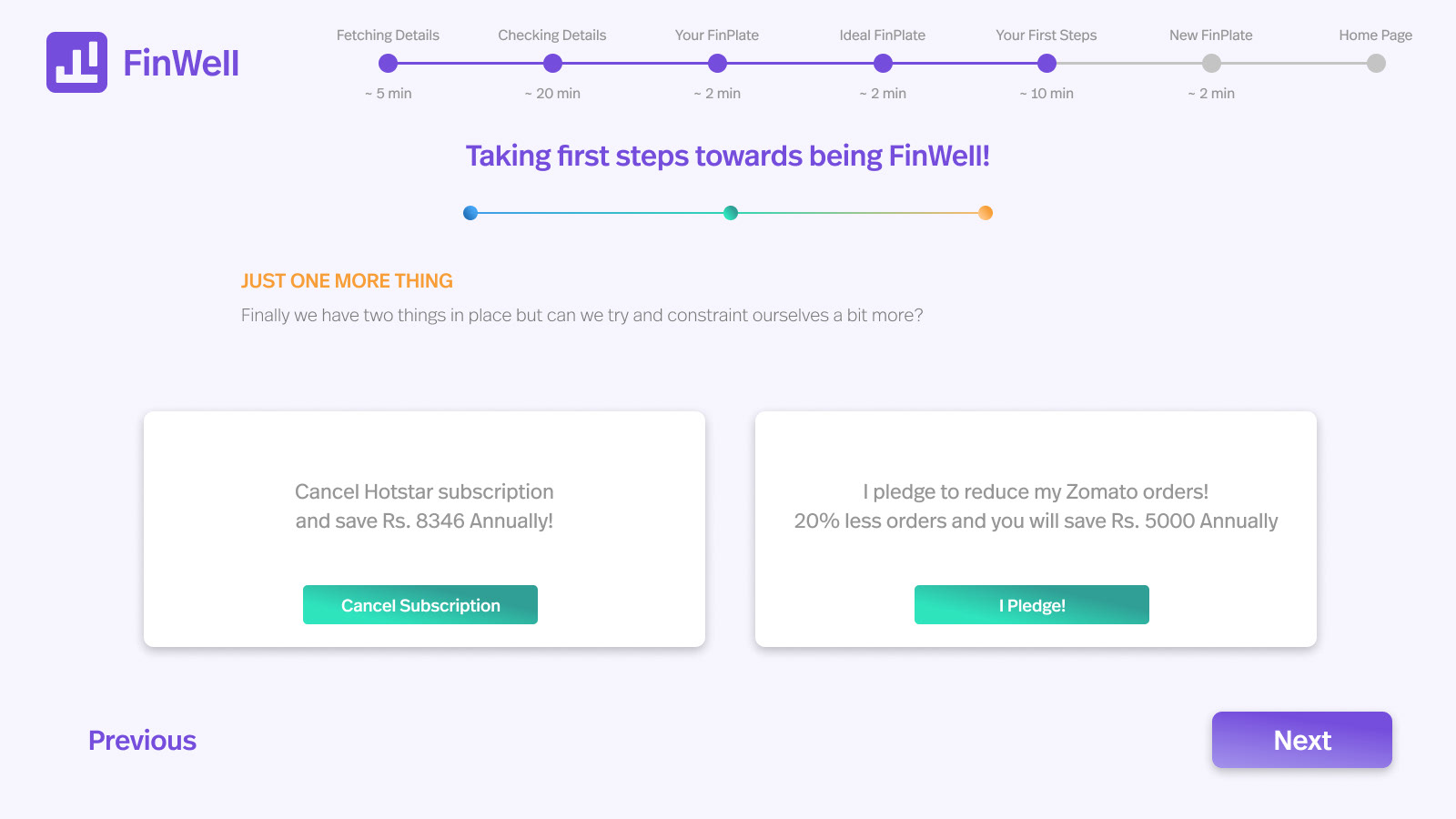The height and width of the screenshot is (819, 1456).
Task: Go back using the Previous link
Action: click(142, 741)
